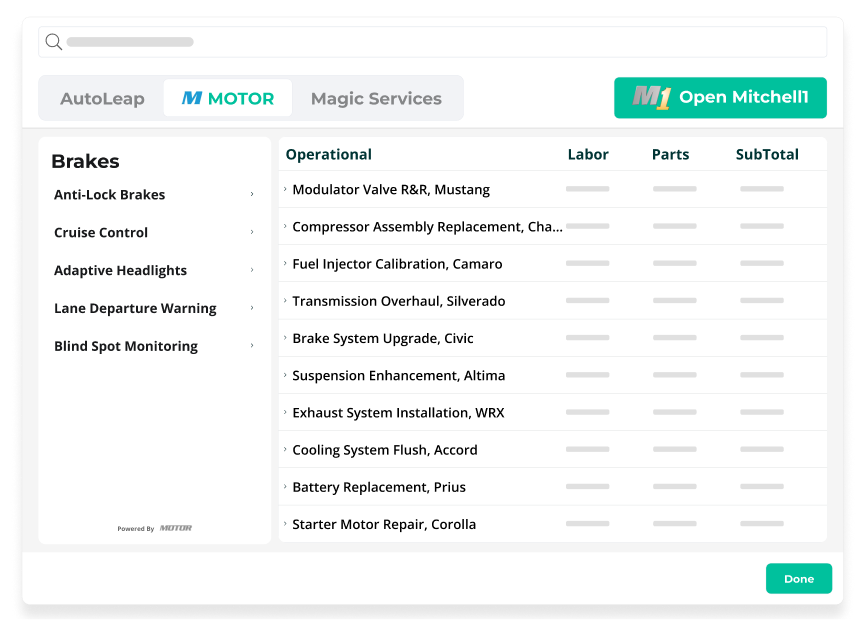Select Brake System Upgrade, Civic operation
The height and width of the screenshot is (620, 865).
[383, 338]
